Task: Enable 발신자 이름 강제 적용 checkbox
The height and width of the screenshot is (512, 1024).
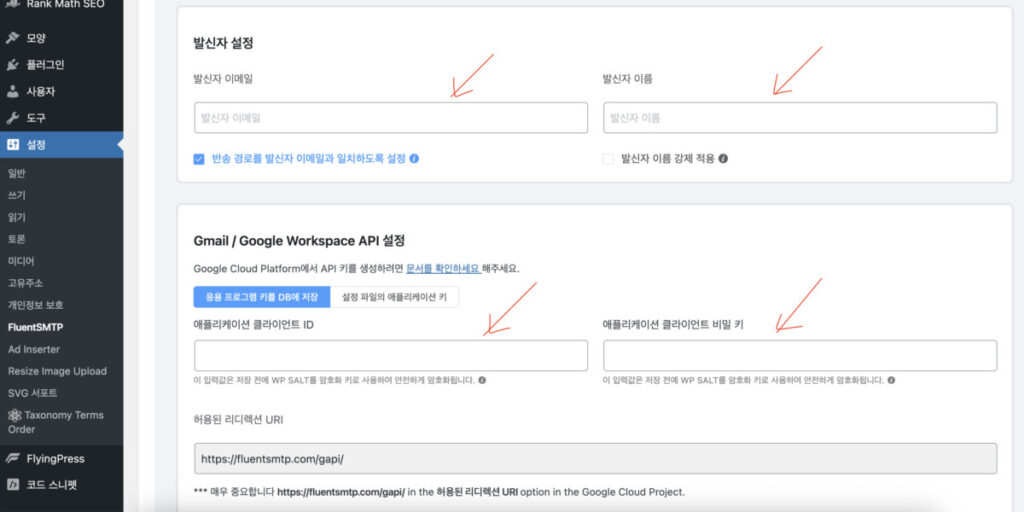Action: 609,159
